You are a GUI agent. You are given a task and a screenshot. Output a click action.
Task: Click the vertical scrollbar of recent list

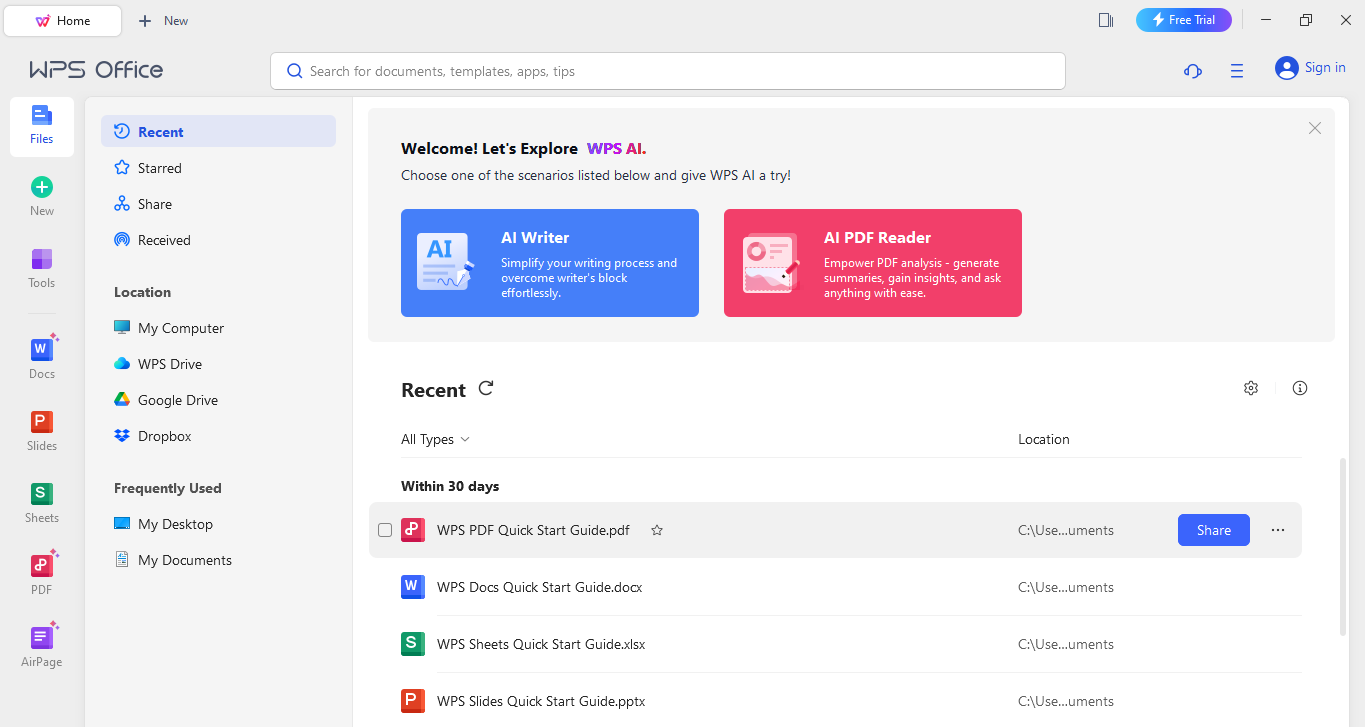point(1343,546)
